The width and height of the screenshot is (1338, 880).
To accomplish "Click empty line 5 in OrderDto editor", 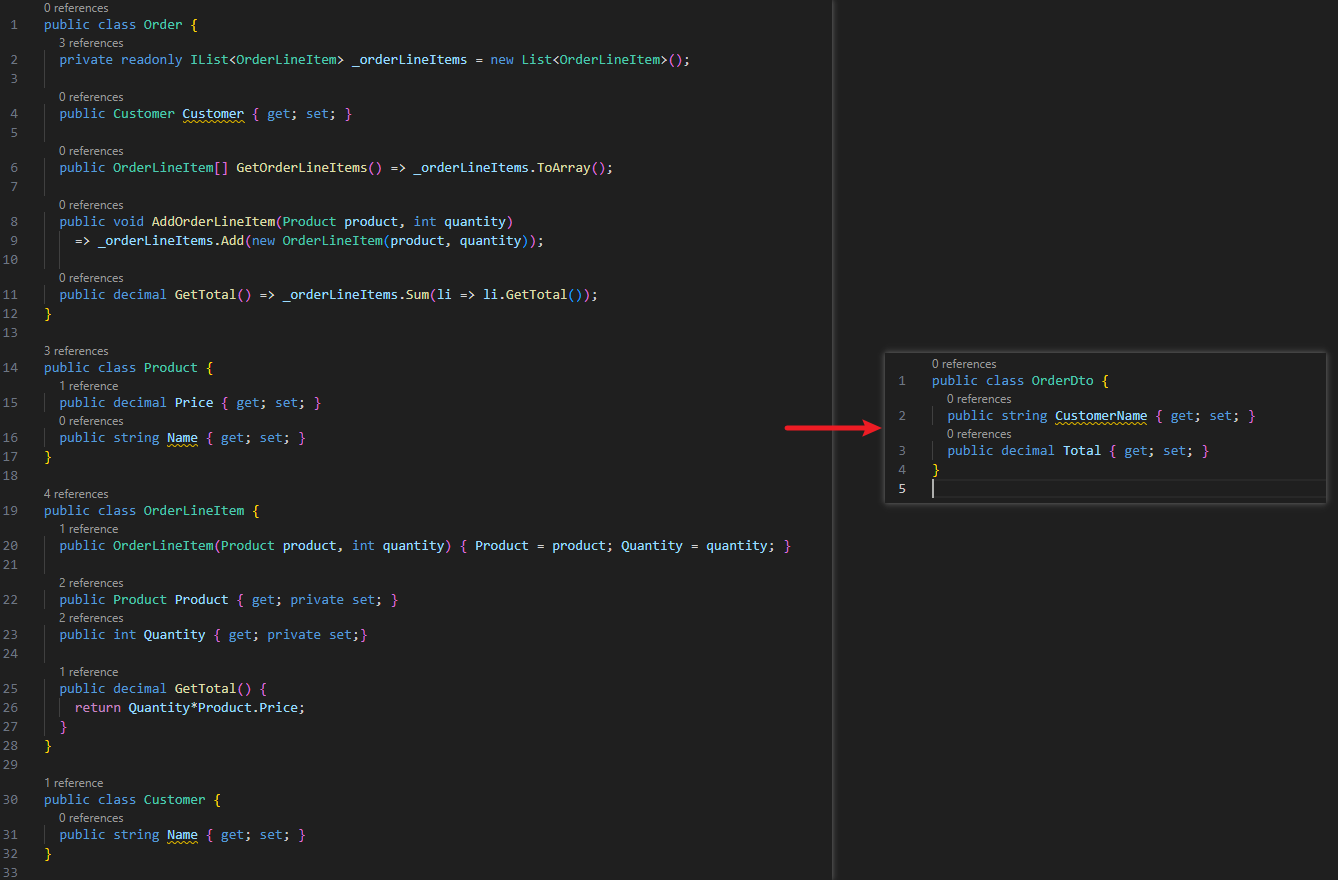I will (x=1128, y=489).
